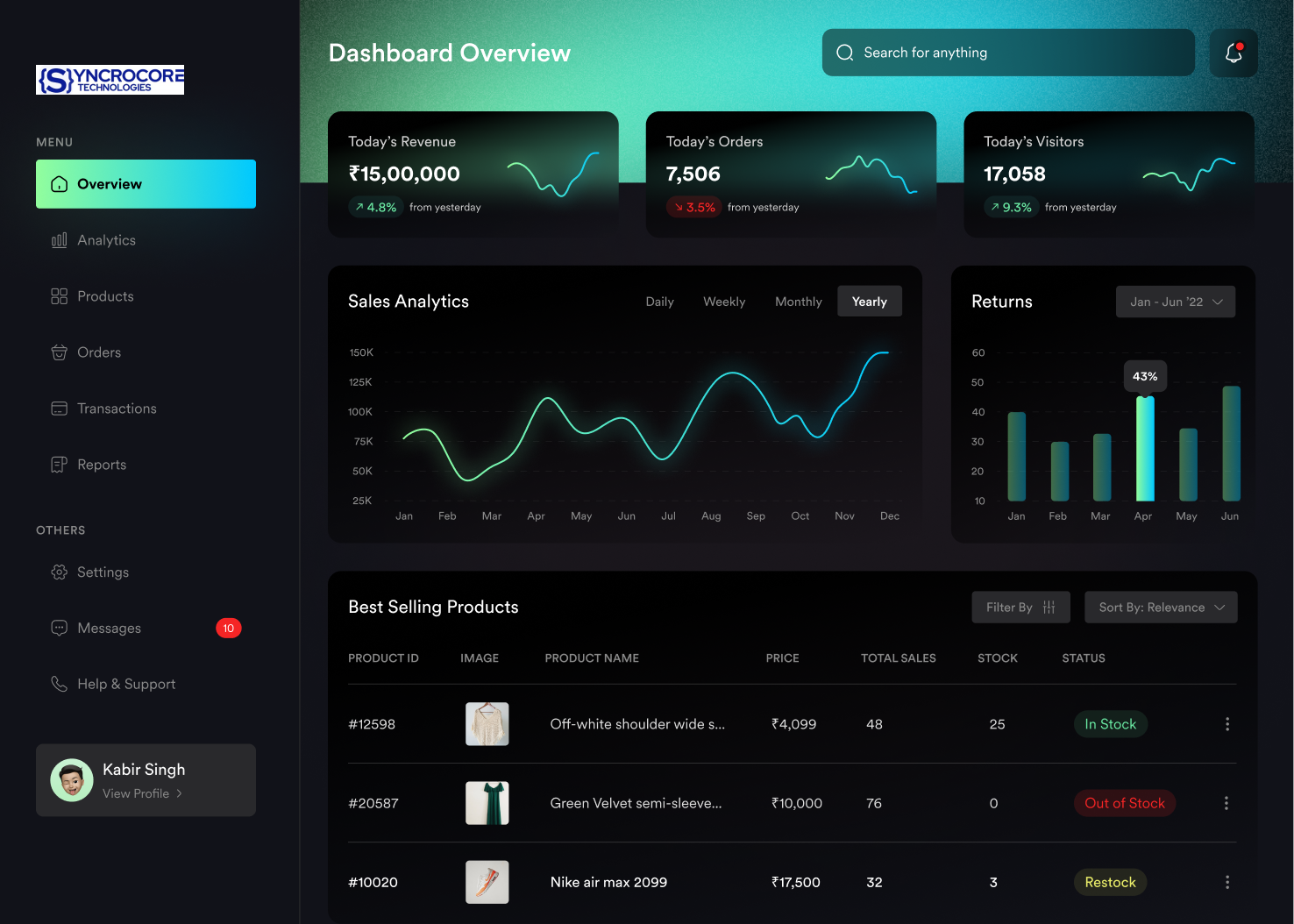Expand the Jan - Jun '22 dropdown
This screenshot has width=1294, height=924.
coord(1175,302)
